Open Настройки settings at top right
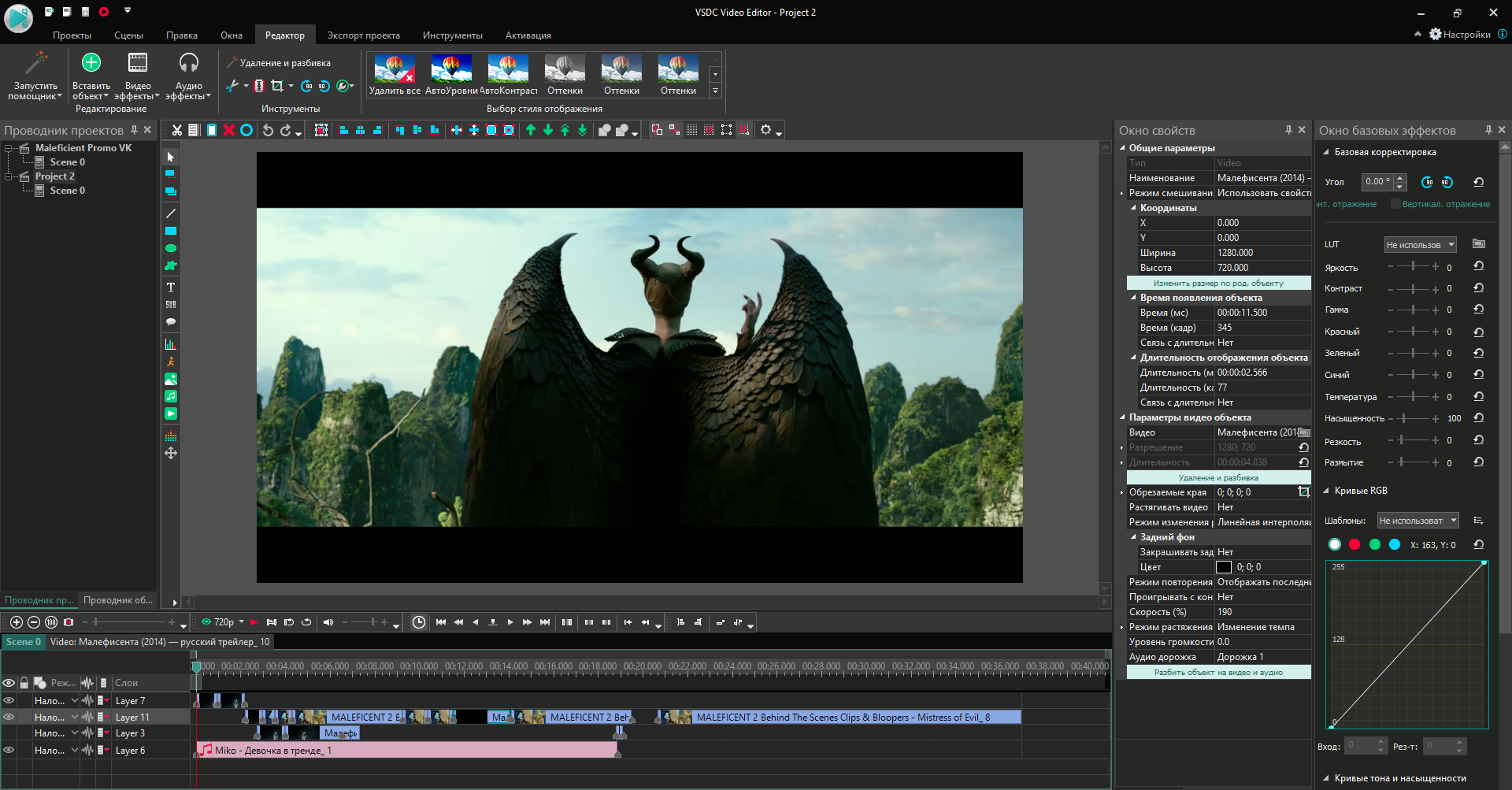The height and width of the screenshot is (790, 1512). coord(1460,34)
